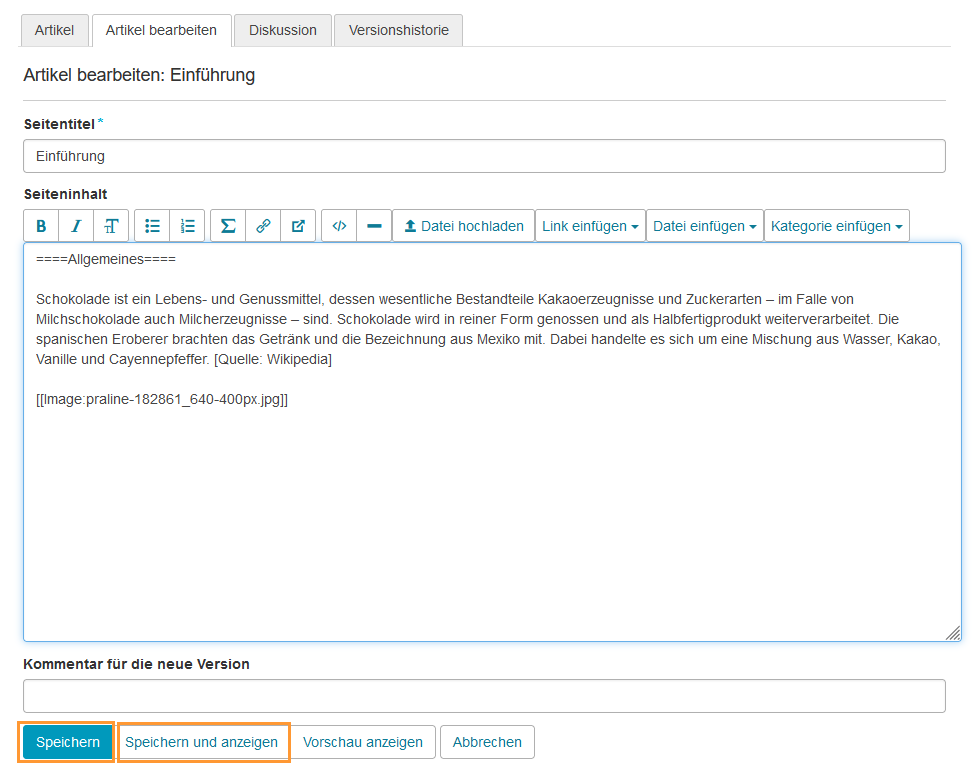The image size is (974, 779).
Task: Toggle bold formatting in the editor toolbar
Action: tap(41, 226)
